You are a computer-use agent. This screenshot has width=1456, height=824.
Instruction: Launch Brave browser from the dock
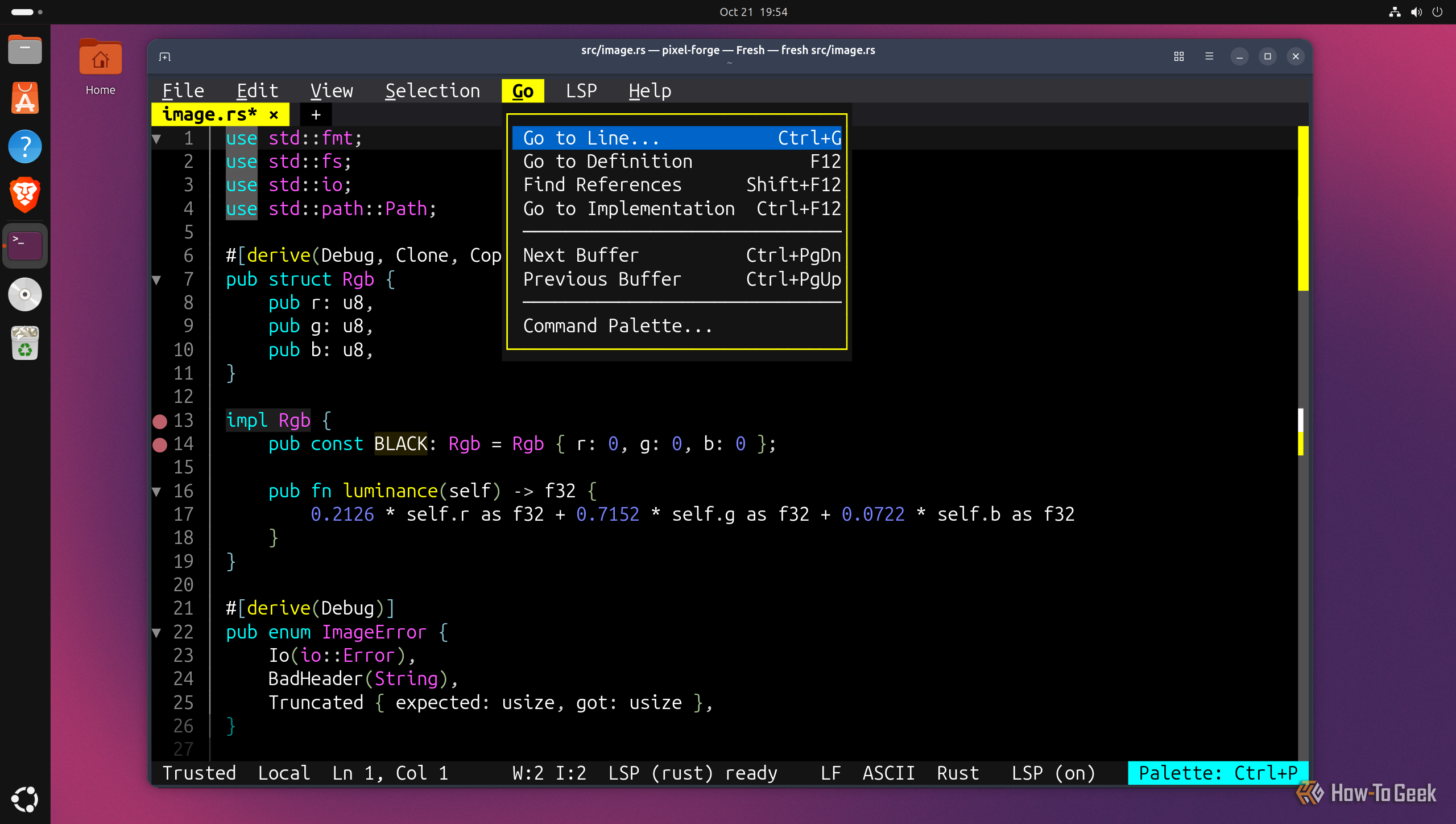25,195
